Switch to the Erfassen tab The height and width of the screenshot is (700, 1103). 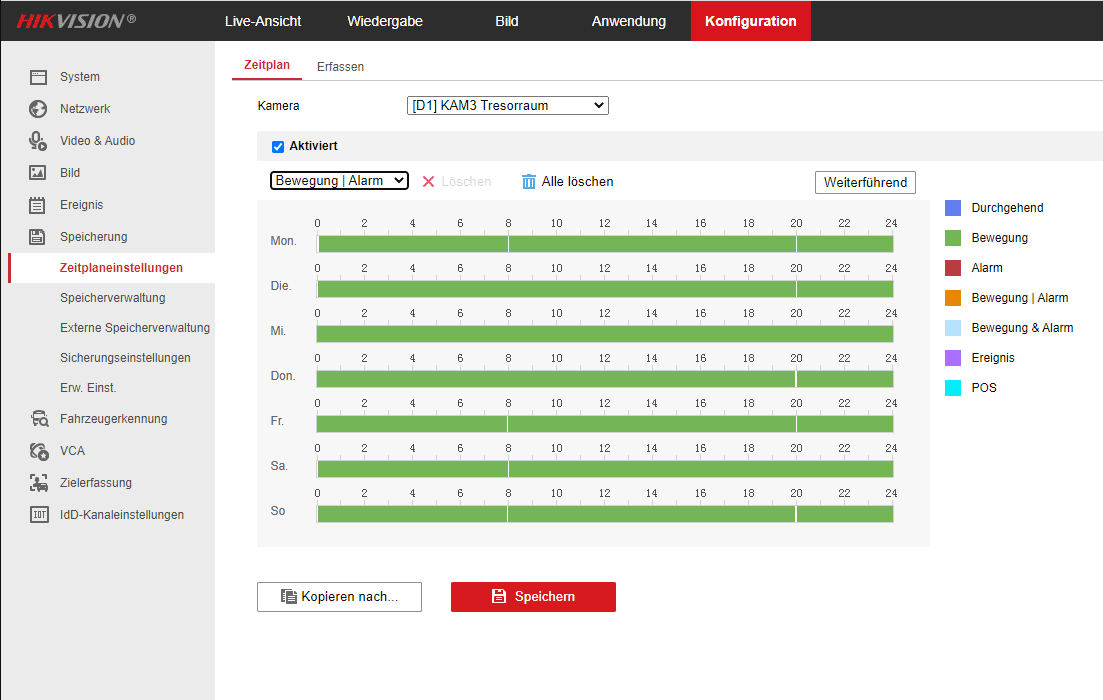coord(340,67)
